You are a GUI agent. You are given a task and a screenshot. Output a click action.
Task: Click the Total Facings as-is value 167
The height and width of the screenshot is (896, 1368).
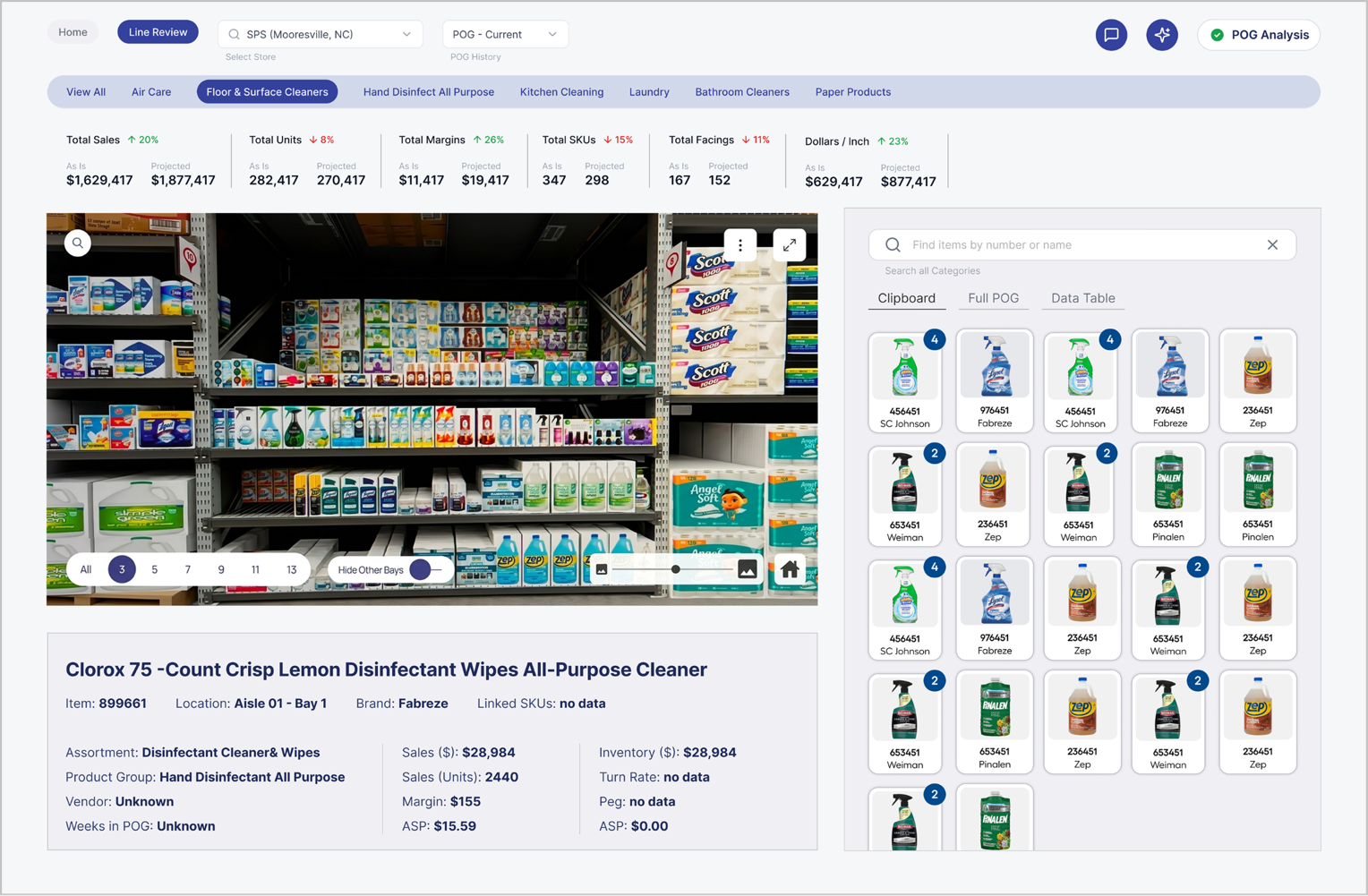(x=680, y=180)
